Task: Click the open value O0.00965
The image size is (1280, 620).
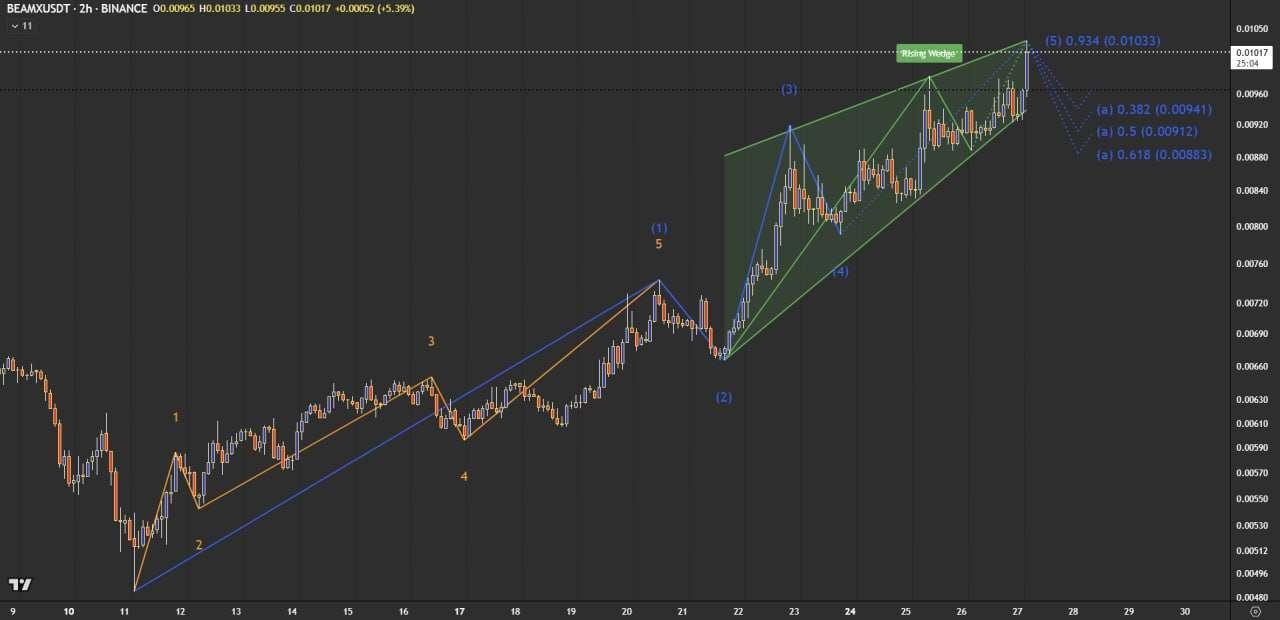Action: [x=176, y=8]
